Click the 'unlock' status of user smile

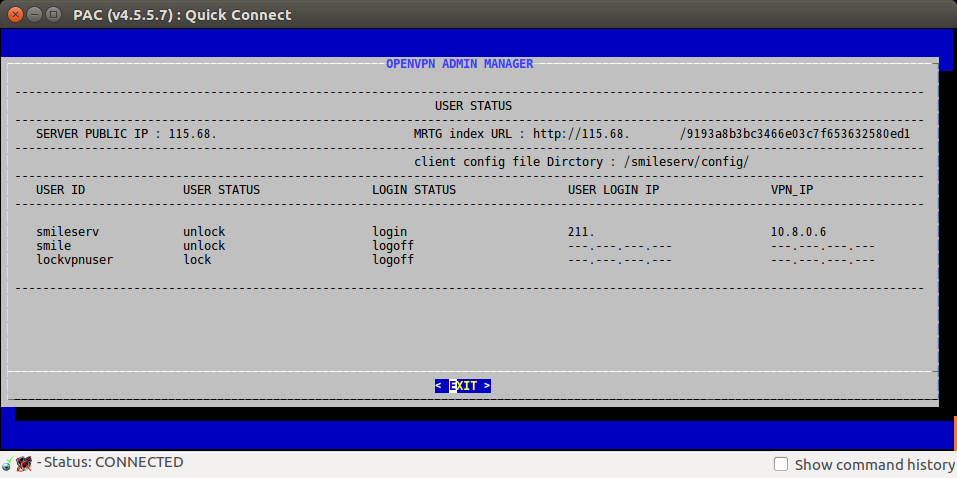click(x=204, y=246)
